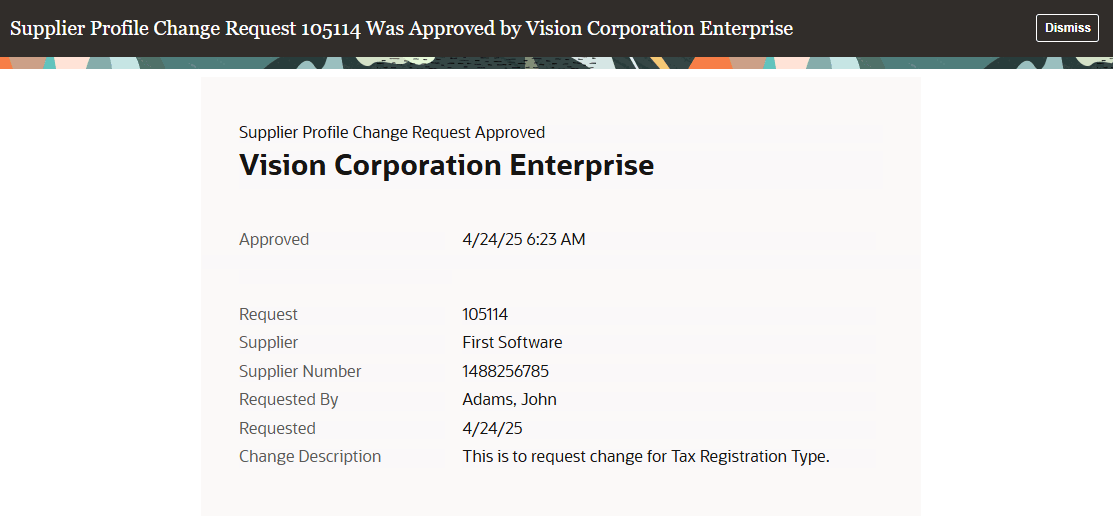Select the Vision Corporation Enterprise heading
This screenshot has height=531, width=1113.
click(446, 165)
